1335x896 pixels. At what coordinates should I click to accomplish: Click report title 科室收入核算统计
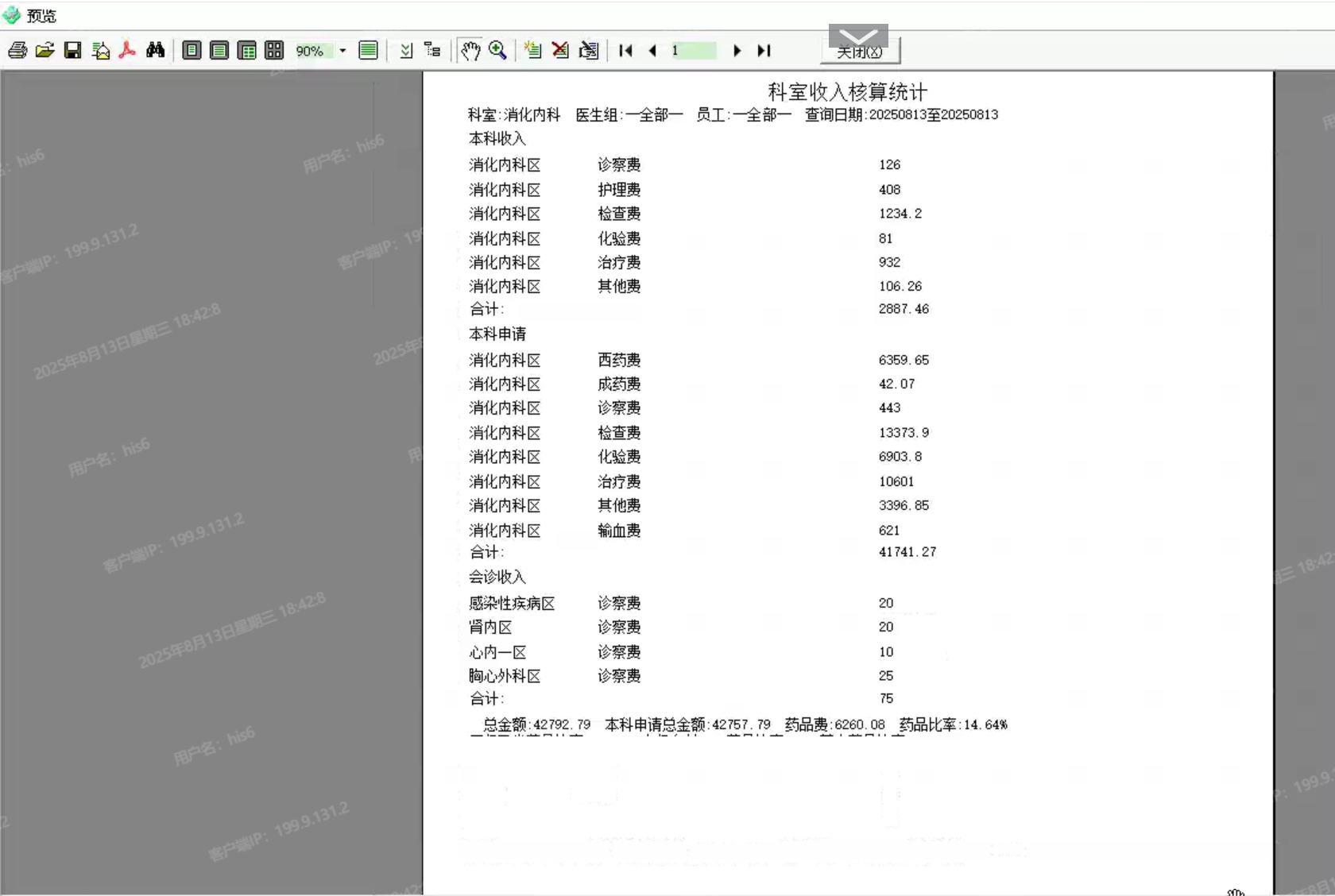(847, 92)
